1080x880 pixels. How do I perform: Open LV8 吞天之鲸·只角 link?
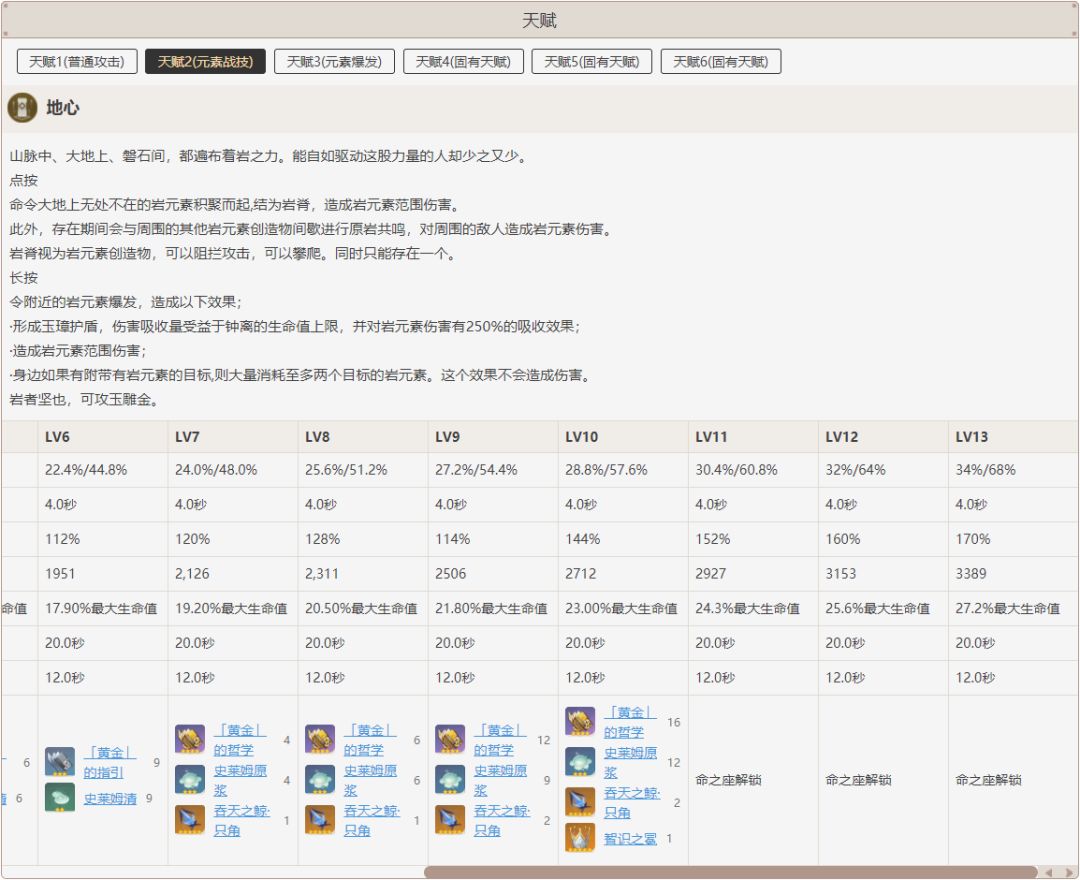371,820
